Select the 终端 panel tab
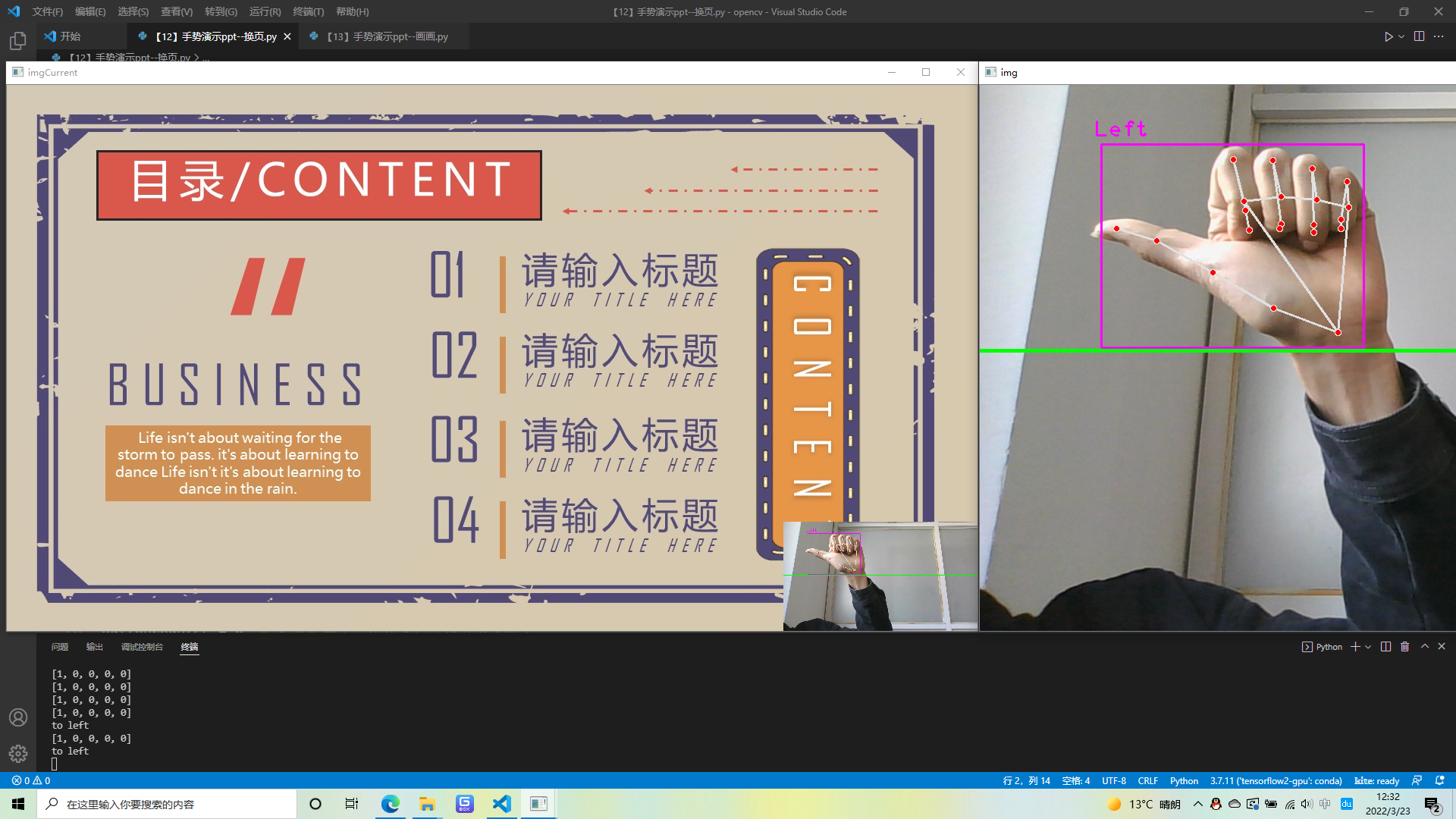The height and width of the screenshot is (819, 1456). [x=190, y=647]
